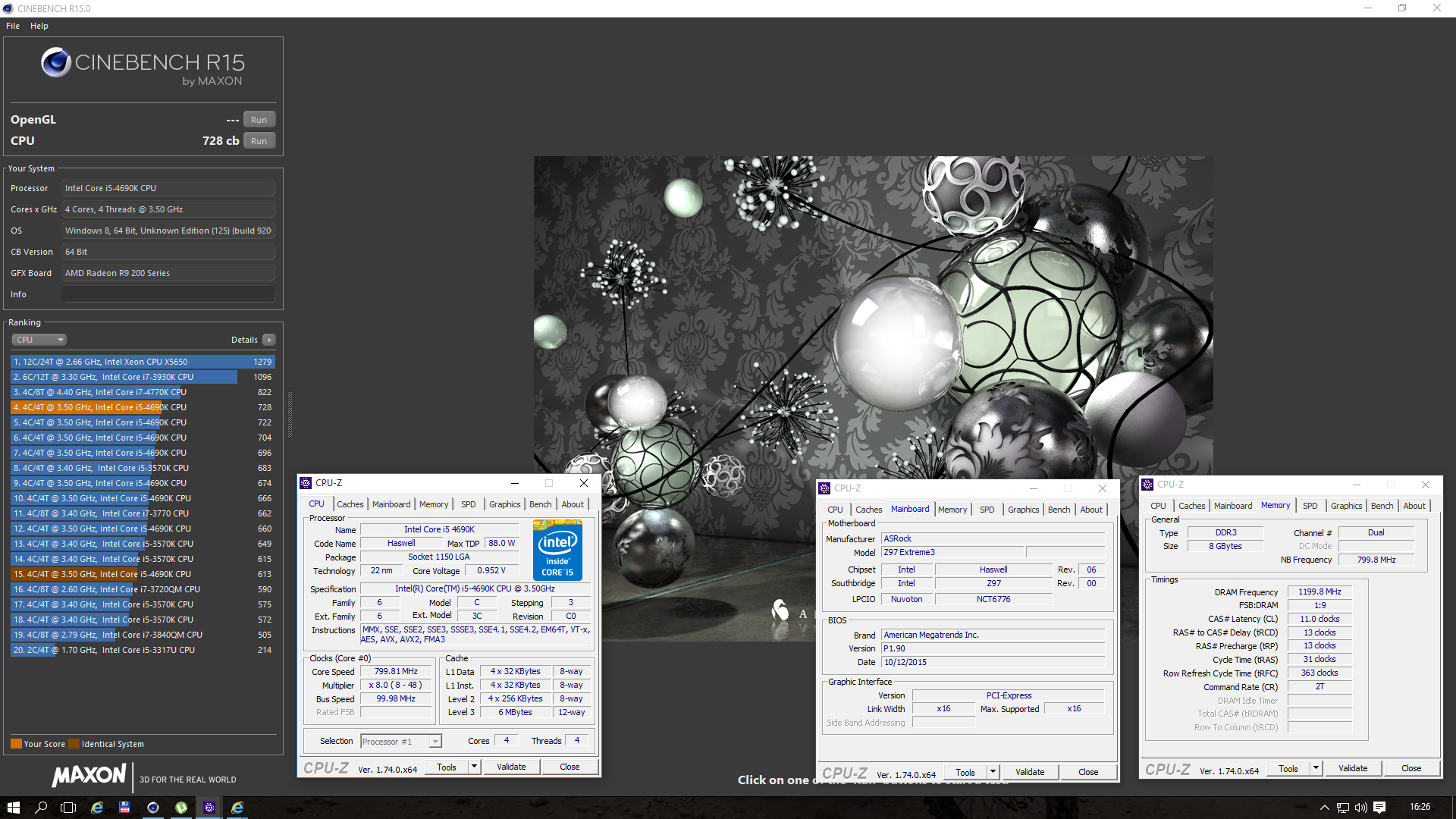The image size is (1456, 819).
Task: Click the Cinebench title bar app icon
Action: pyautogui.click(x=8, y=8)
